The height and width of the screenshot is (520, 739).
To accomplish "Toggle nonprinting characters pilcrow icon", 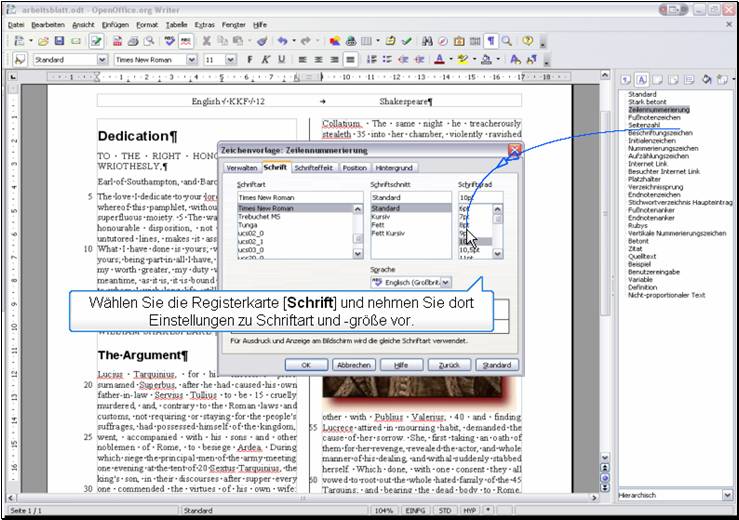I will click(x=490, y=41).
